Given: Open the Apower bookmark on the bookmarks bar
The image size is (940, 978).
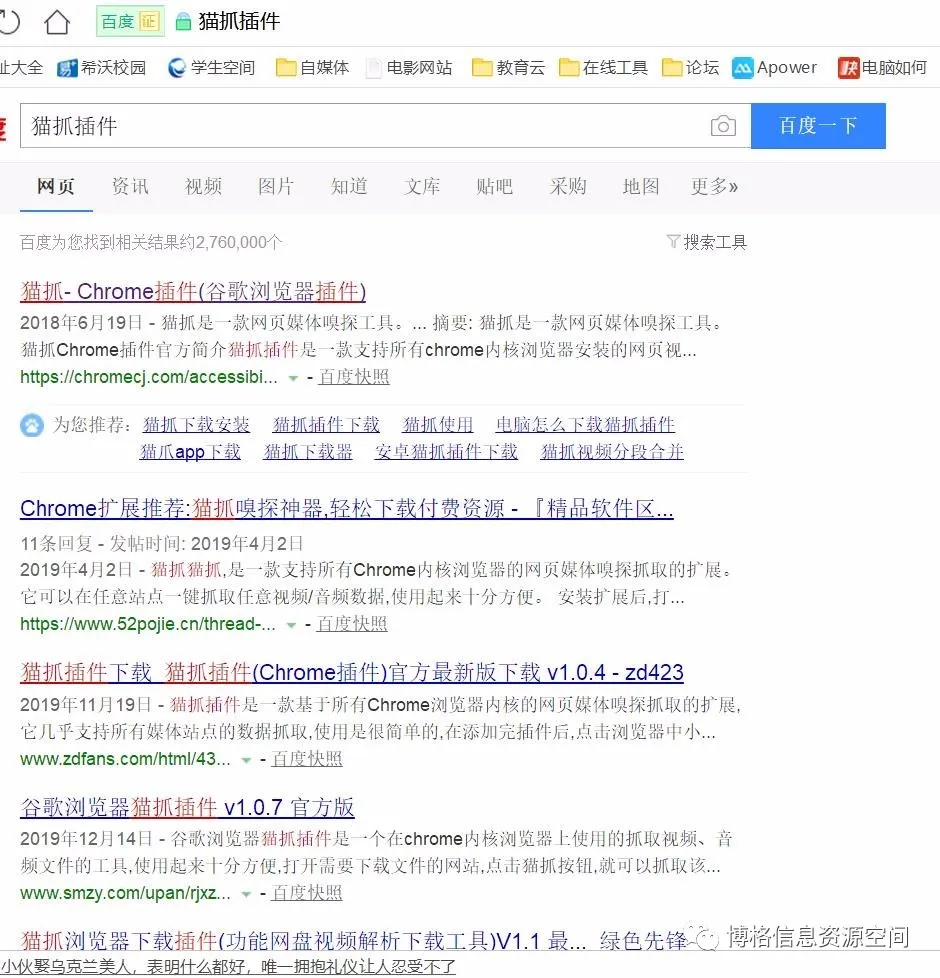Looking at the screenshot, I should pos(775,68).
